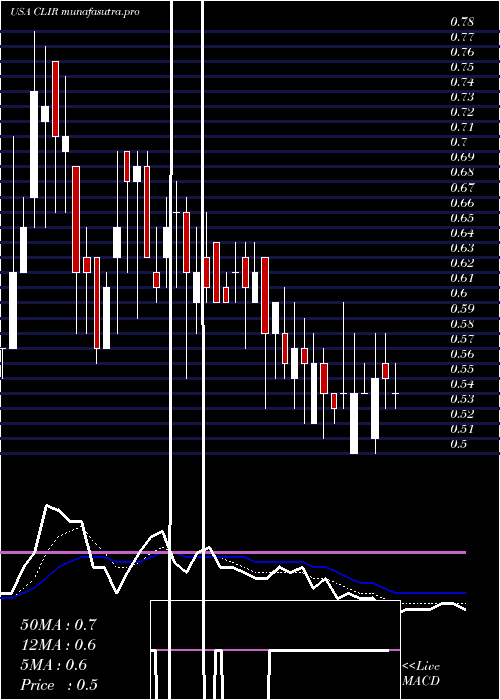
Task: Choose the 0.71 price level label
Action: point(462,128)
